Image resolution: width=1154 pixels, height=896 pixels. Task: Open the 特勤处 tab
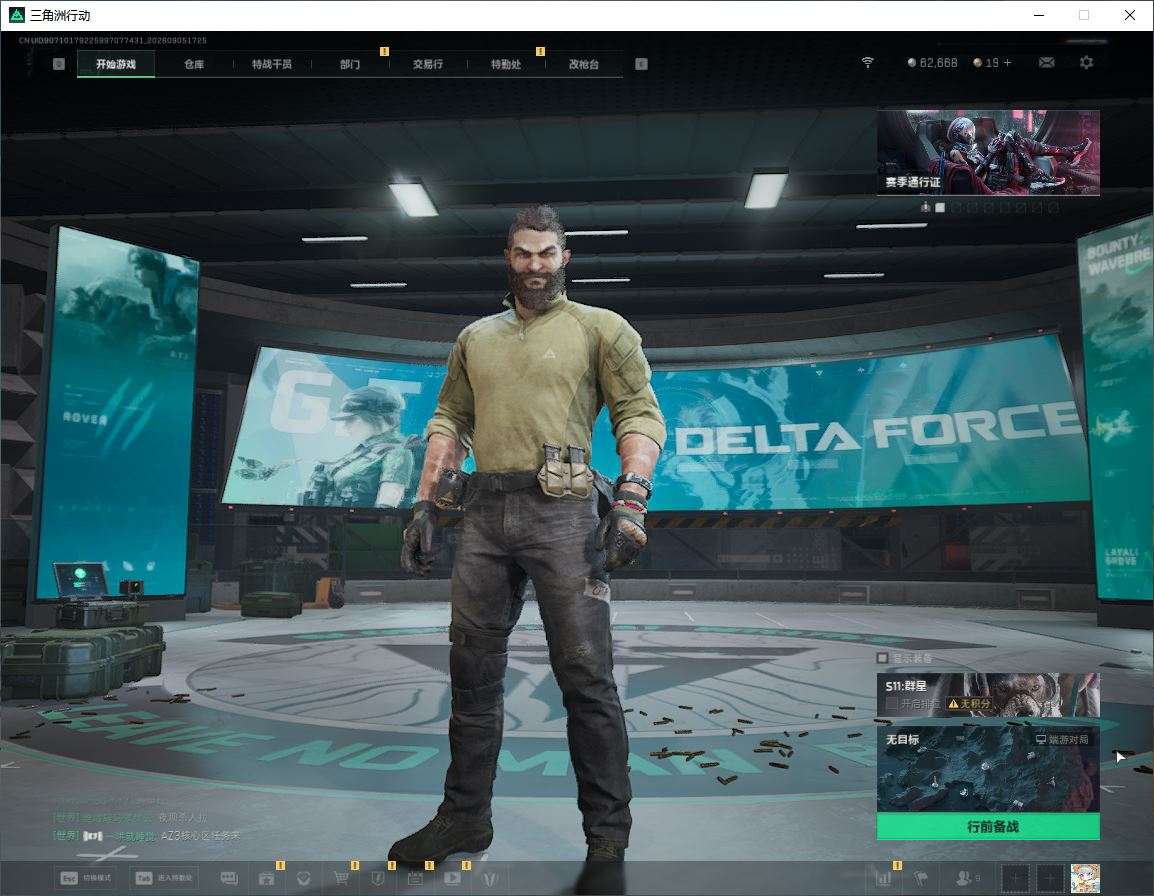coord(506,64)
